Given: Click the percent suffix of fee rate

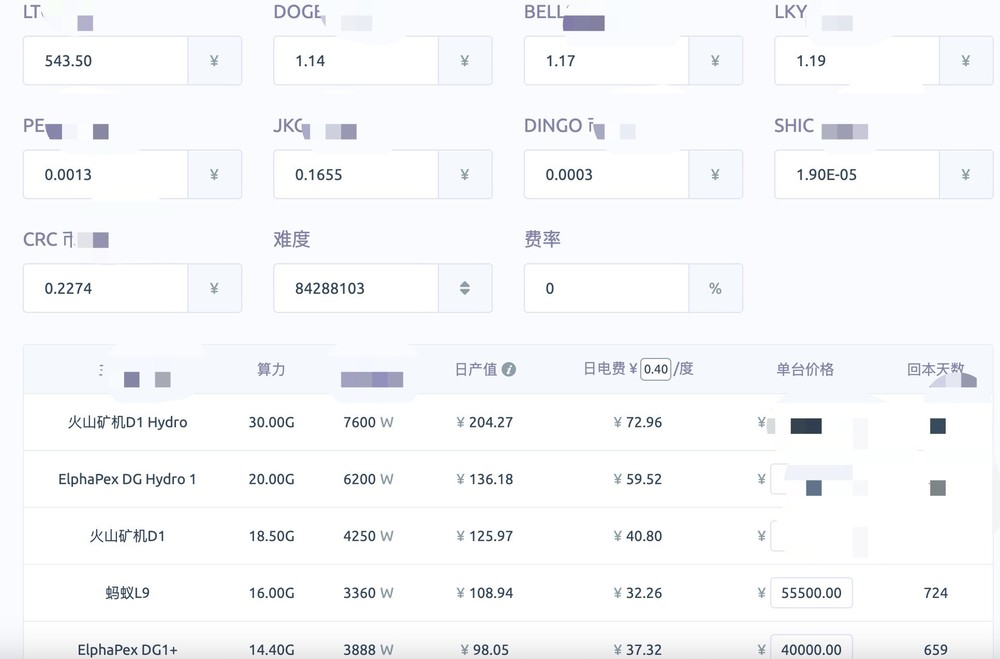Looking at the screenshot, I should [x=715, y=288].
